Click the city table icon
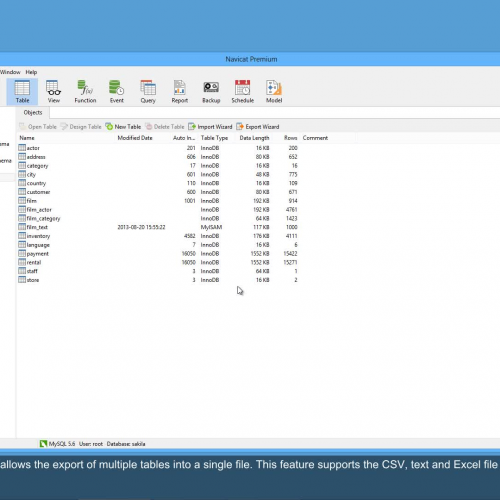 point(22,174)
